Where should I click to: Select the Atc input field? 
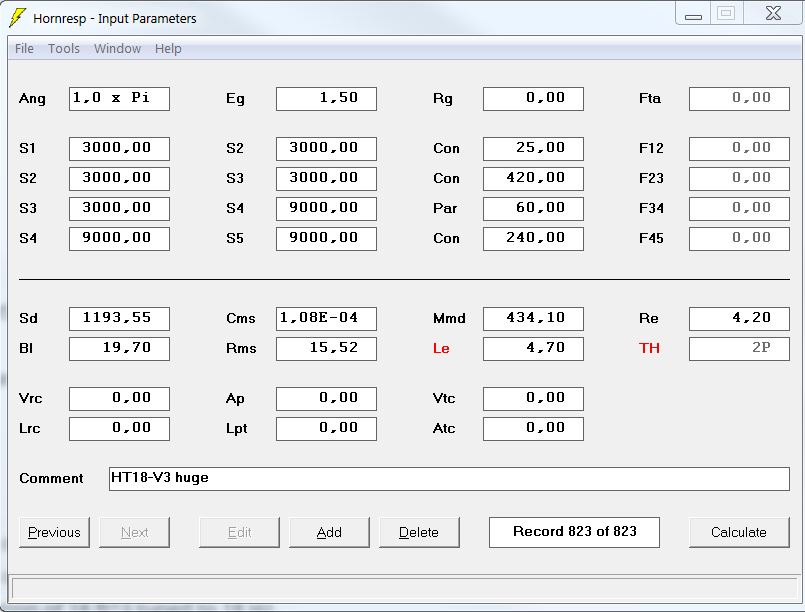pos(533,429)
